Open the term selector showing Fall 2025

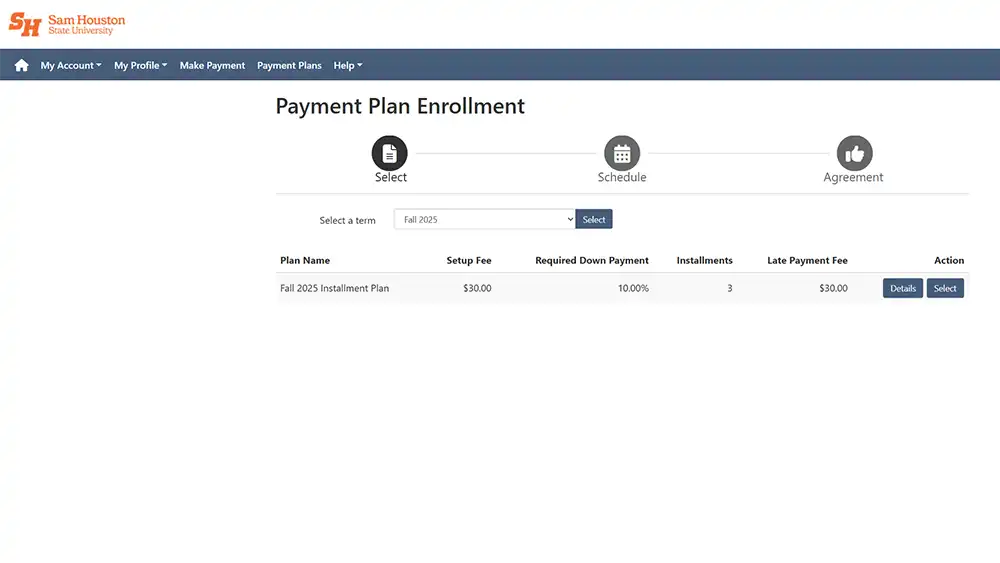coord(485,219)
